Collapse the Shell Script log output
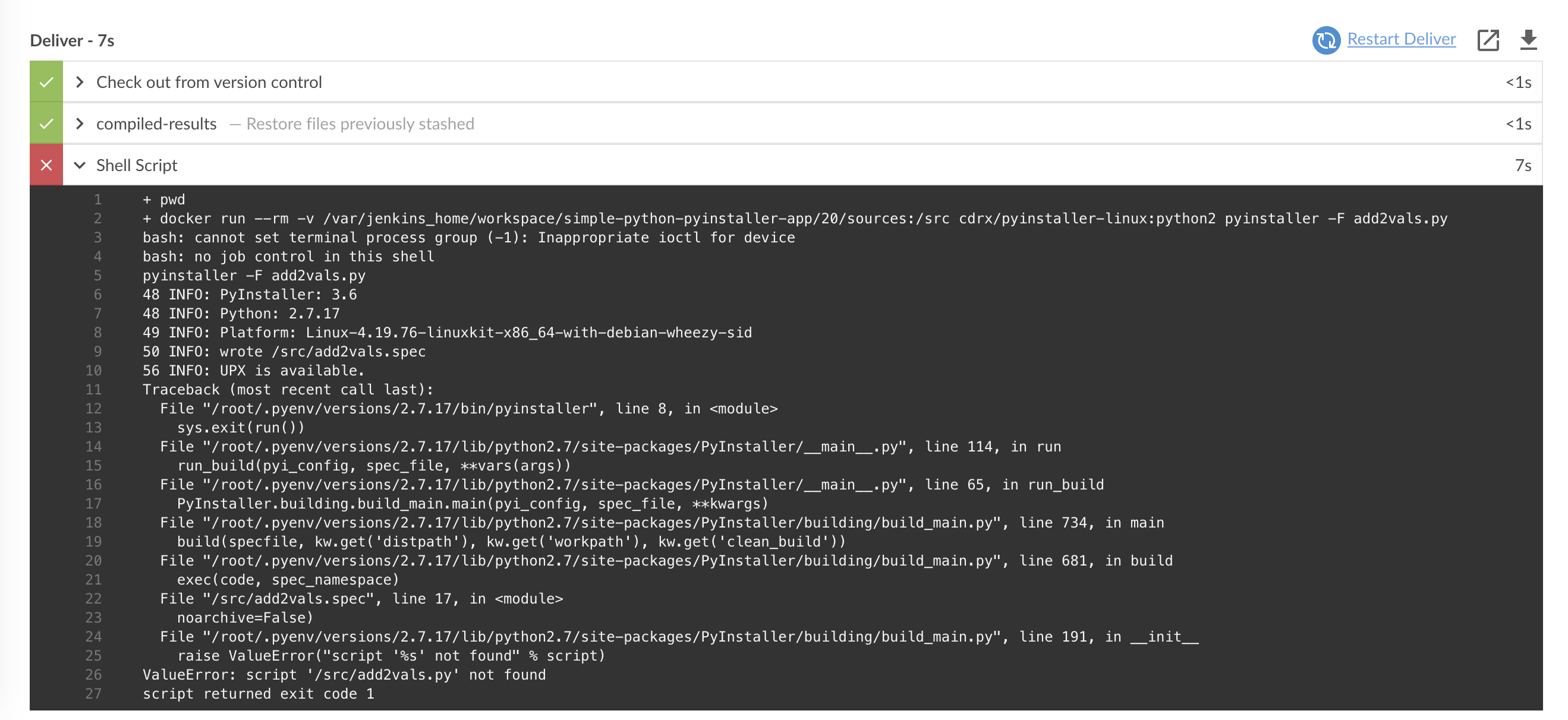Screen dimensions: 1568x720 point(80,165)
